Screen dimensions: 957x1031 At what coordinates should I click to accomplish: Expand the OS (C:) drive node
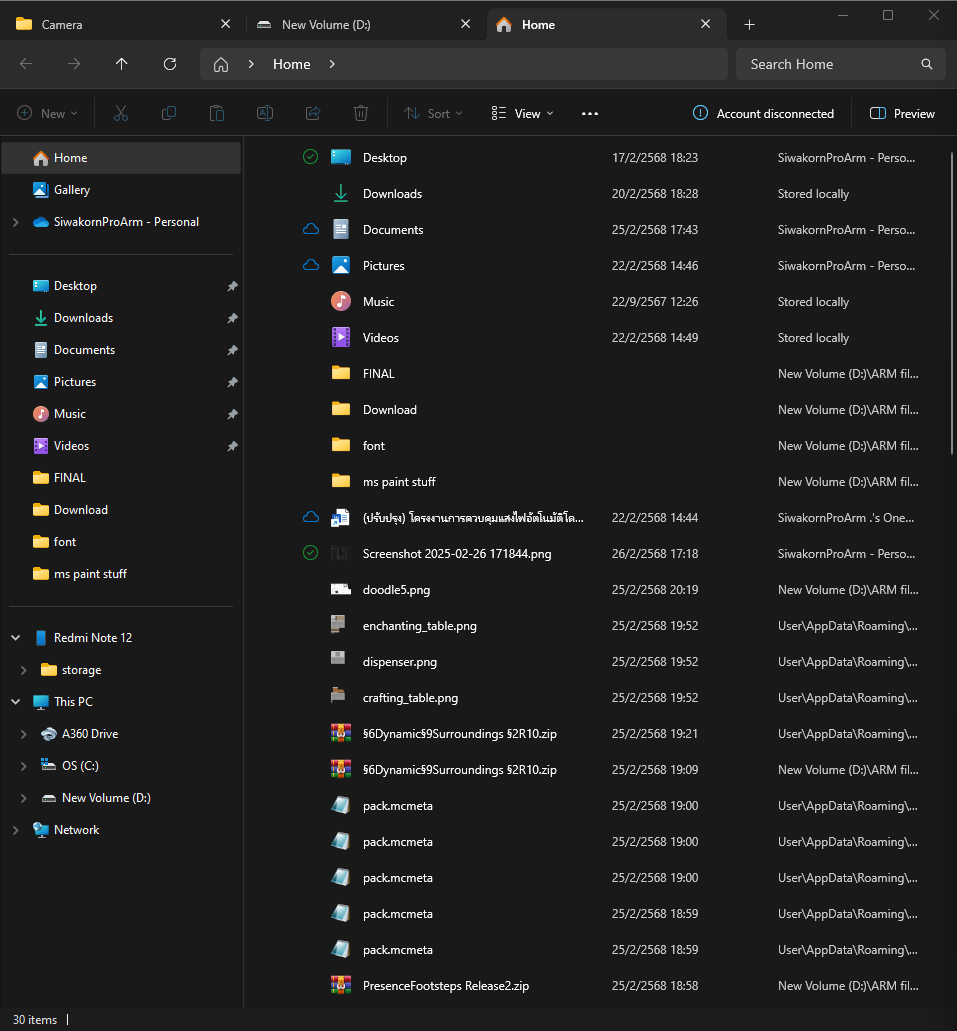24,766
